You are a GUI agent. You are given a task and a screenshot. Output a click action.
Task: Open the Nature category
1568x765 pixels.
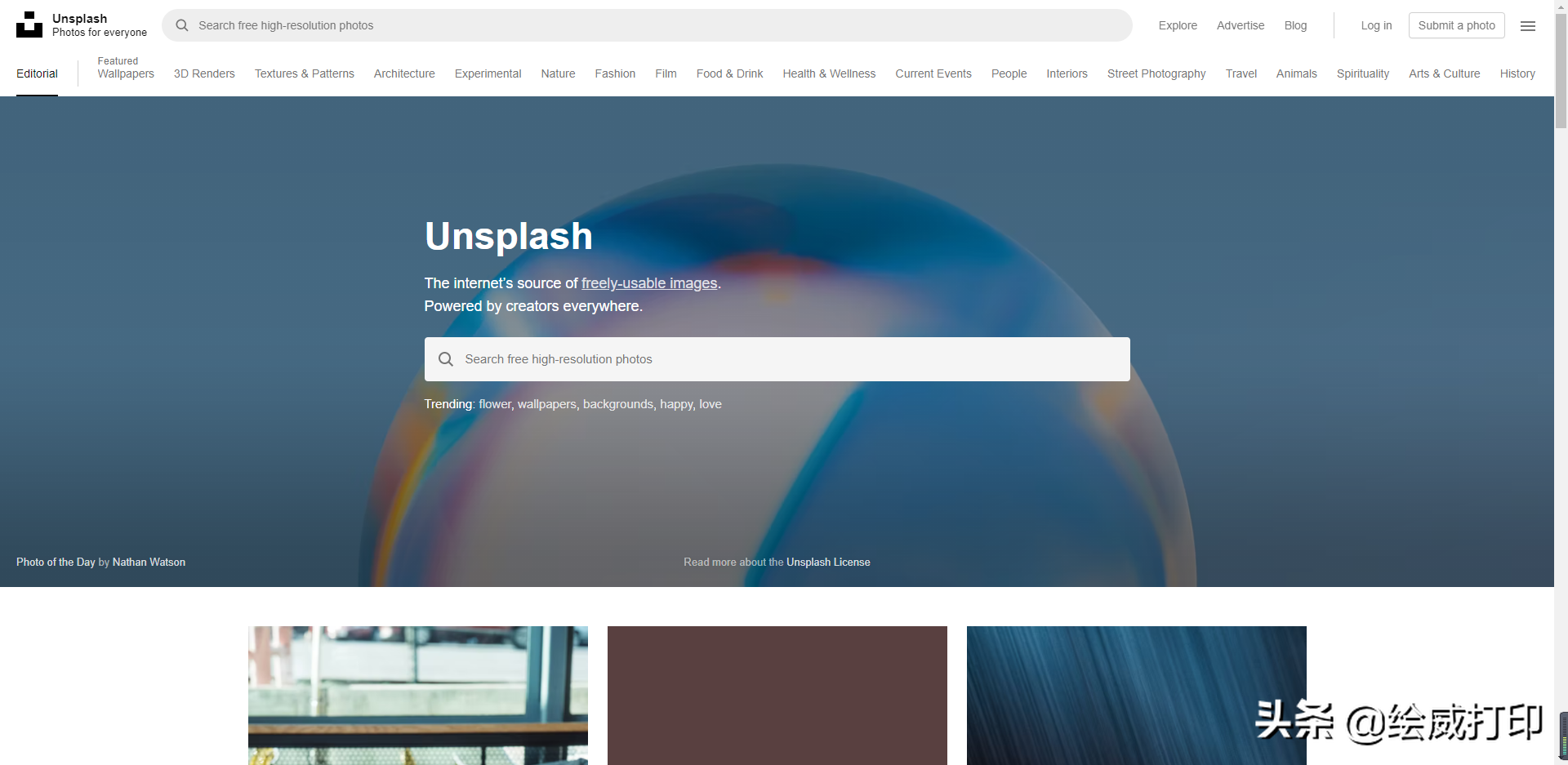point(558,73)
